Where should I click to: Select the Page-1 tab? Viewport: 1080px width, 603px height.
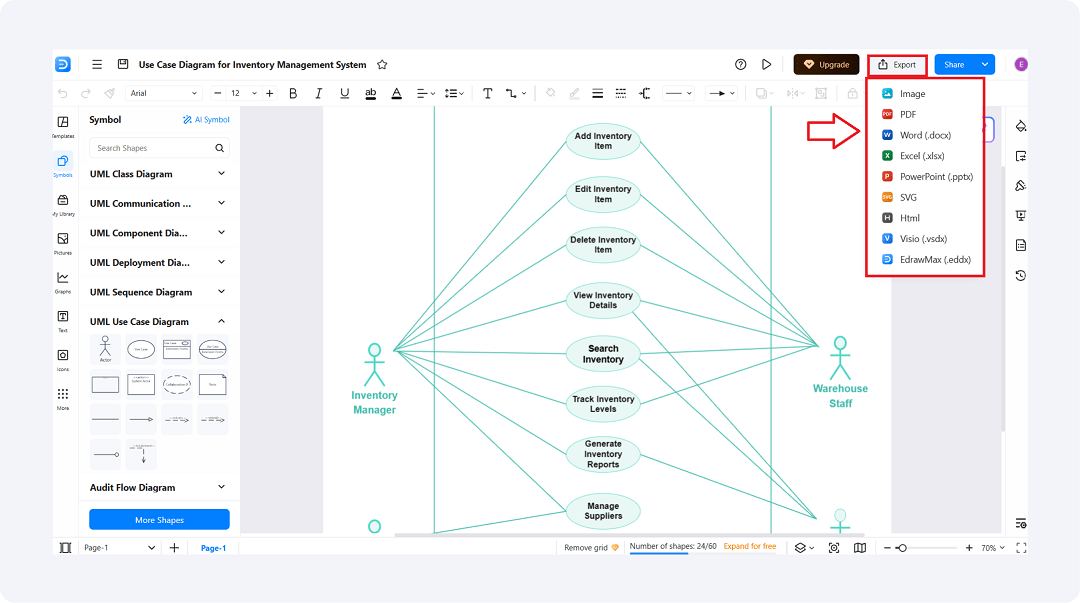point(214,548)
